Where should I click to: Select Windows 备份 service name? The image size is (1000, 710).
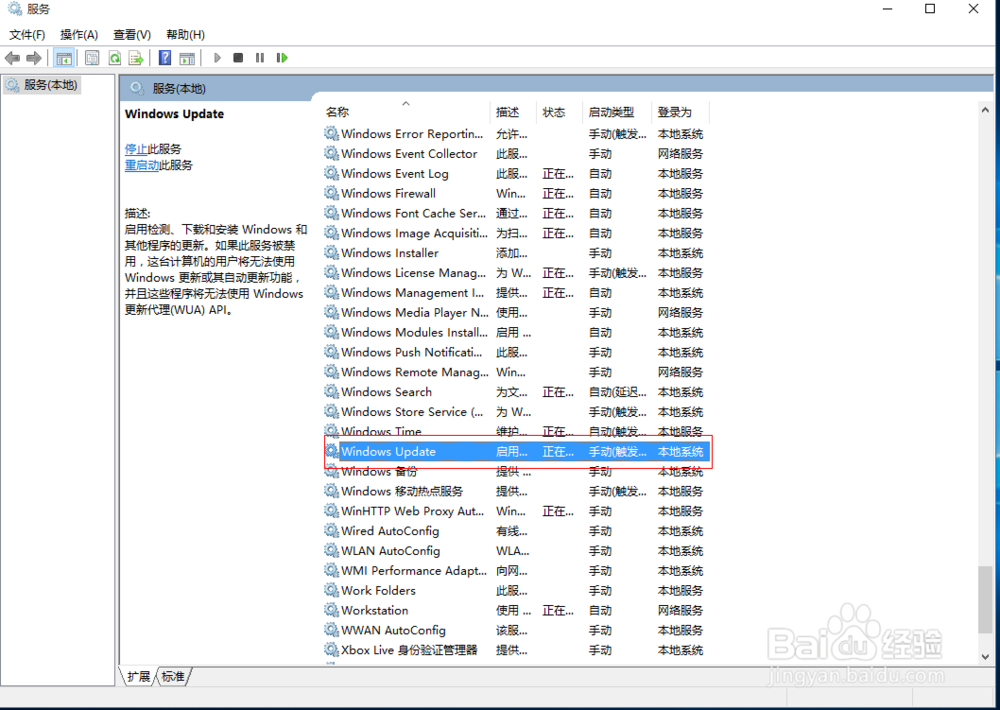click(x=379, y=471)
